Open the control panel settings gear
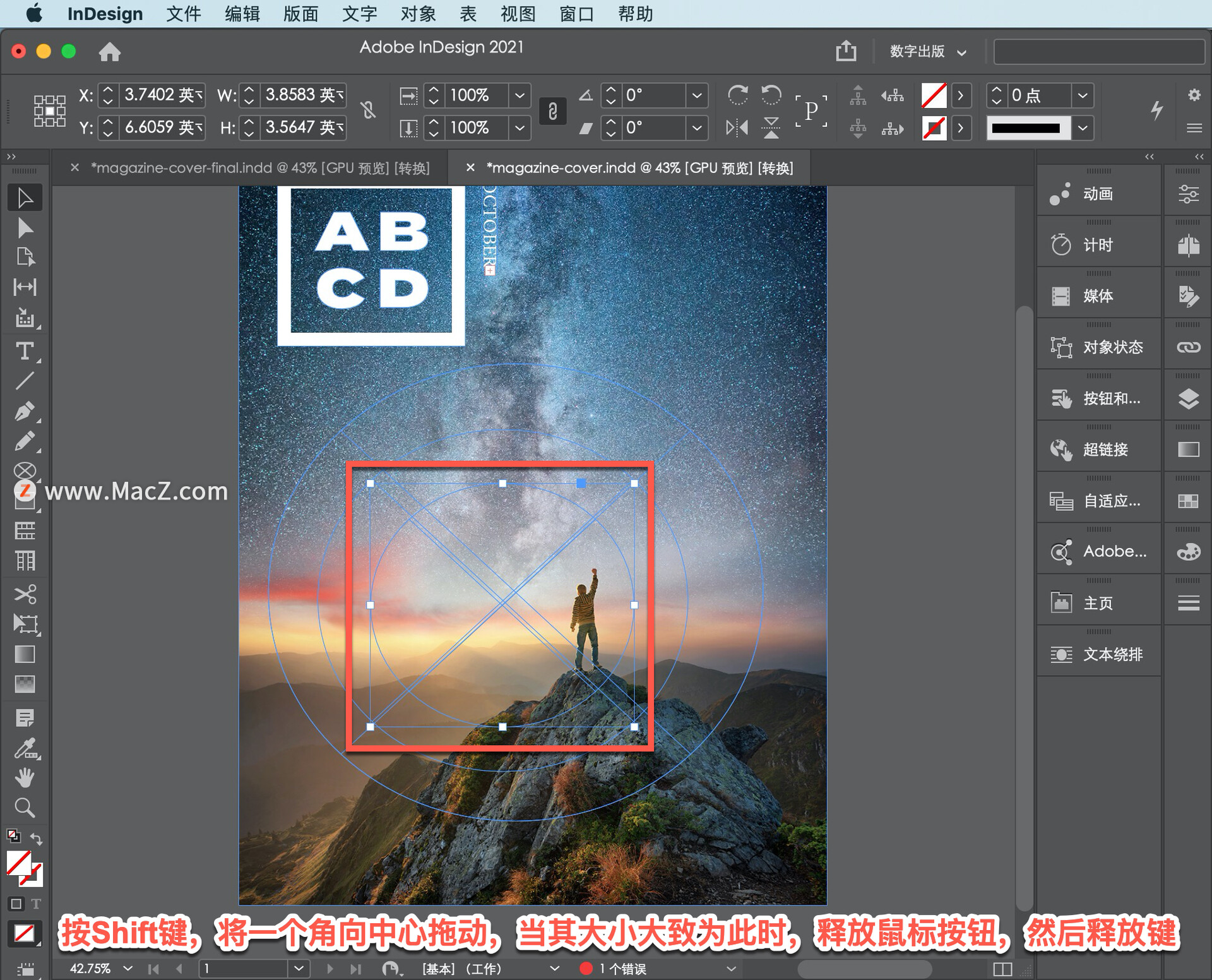The width and height of the screenshot is (1212, 980). tap(1194, 95)
